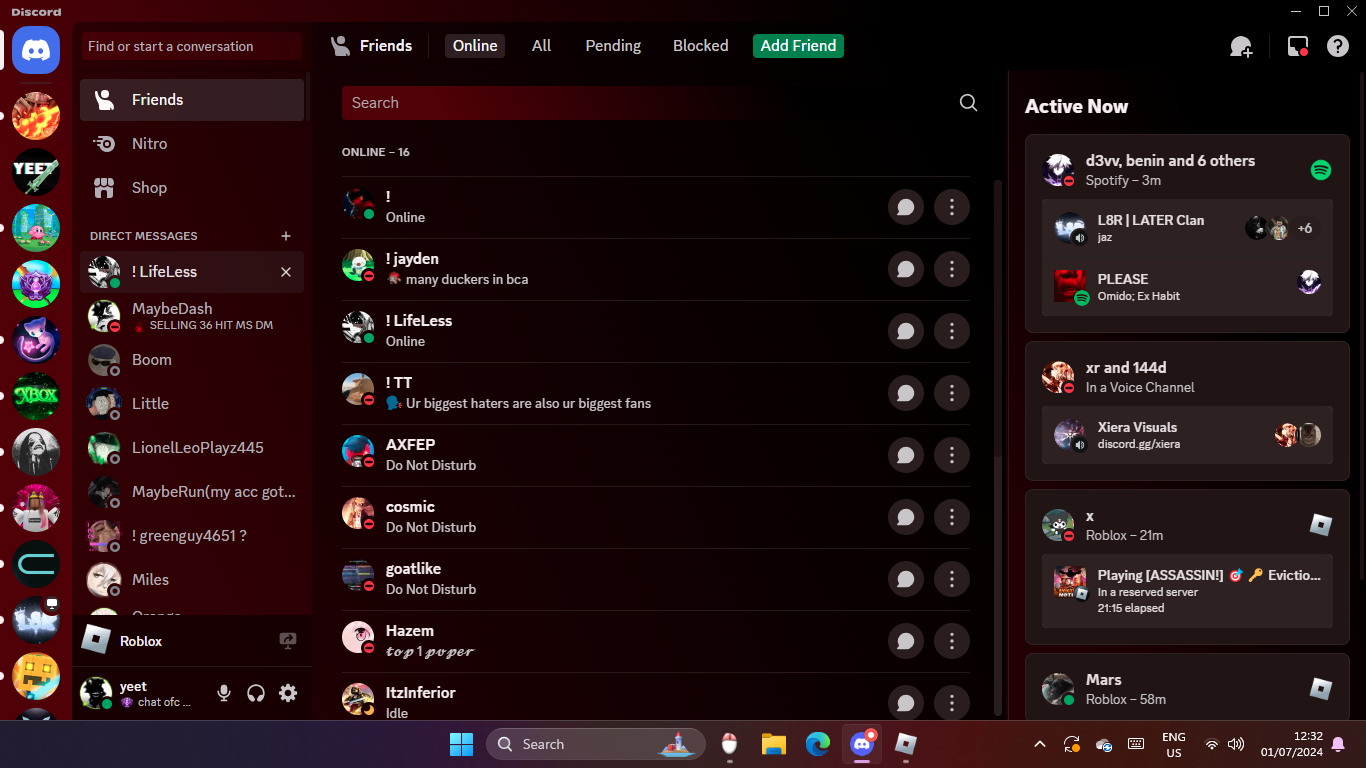Open Discord Help question mark icon
The width and height of the screenshot is (1366, 768).
click(x=1338, y=46)
